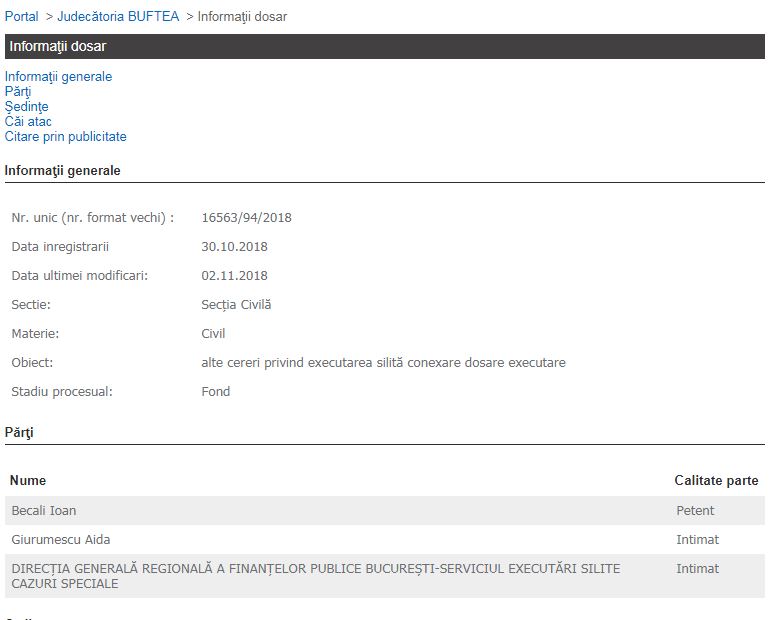Click the registration date 30.10.2018
Screen dimensions: 776x620
234,247
